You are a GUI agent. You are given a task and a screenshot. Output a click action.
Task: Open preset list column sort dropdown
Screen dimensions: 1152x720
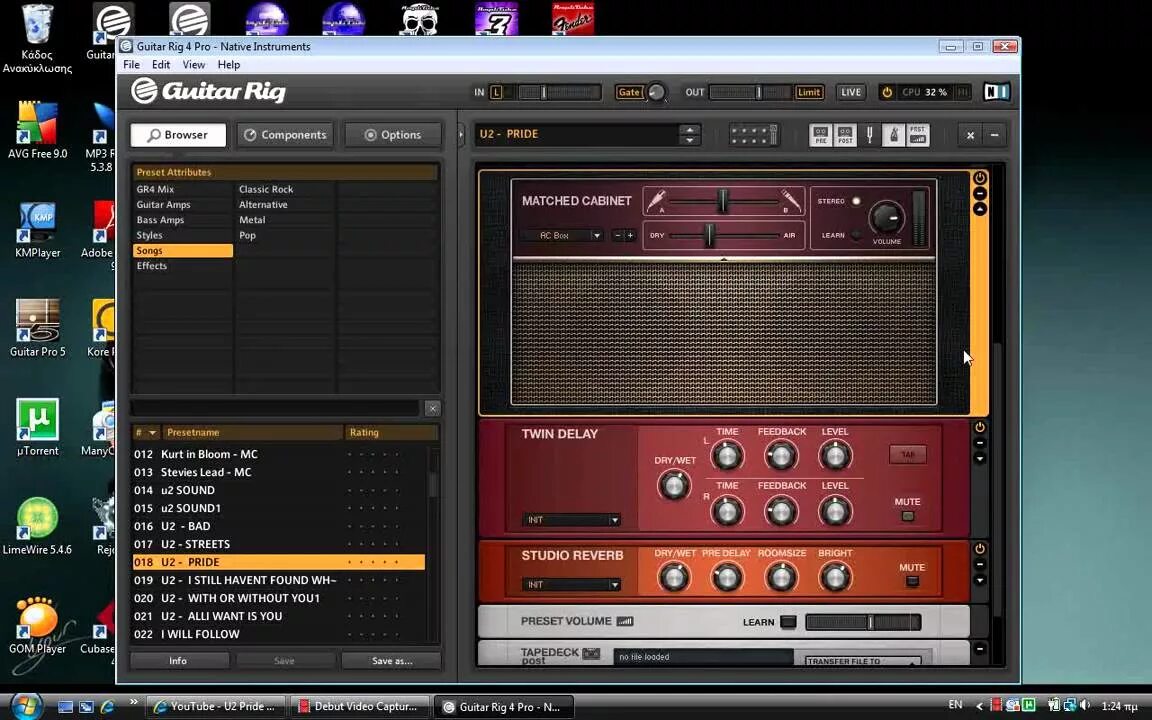[x=153, y=433]
